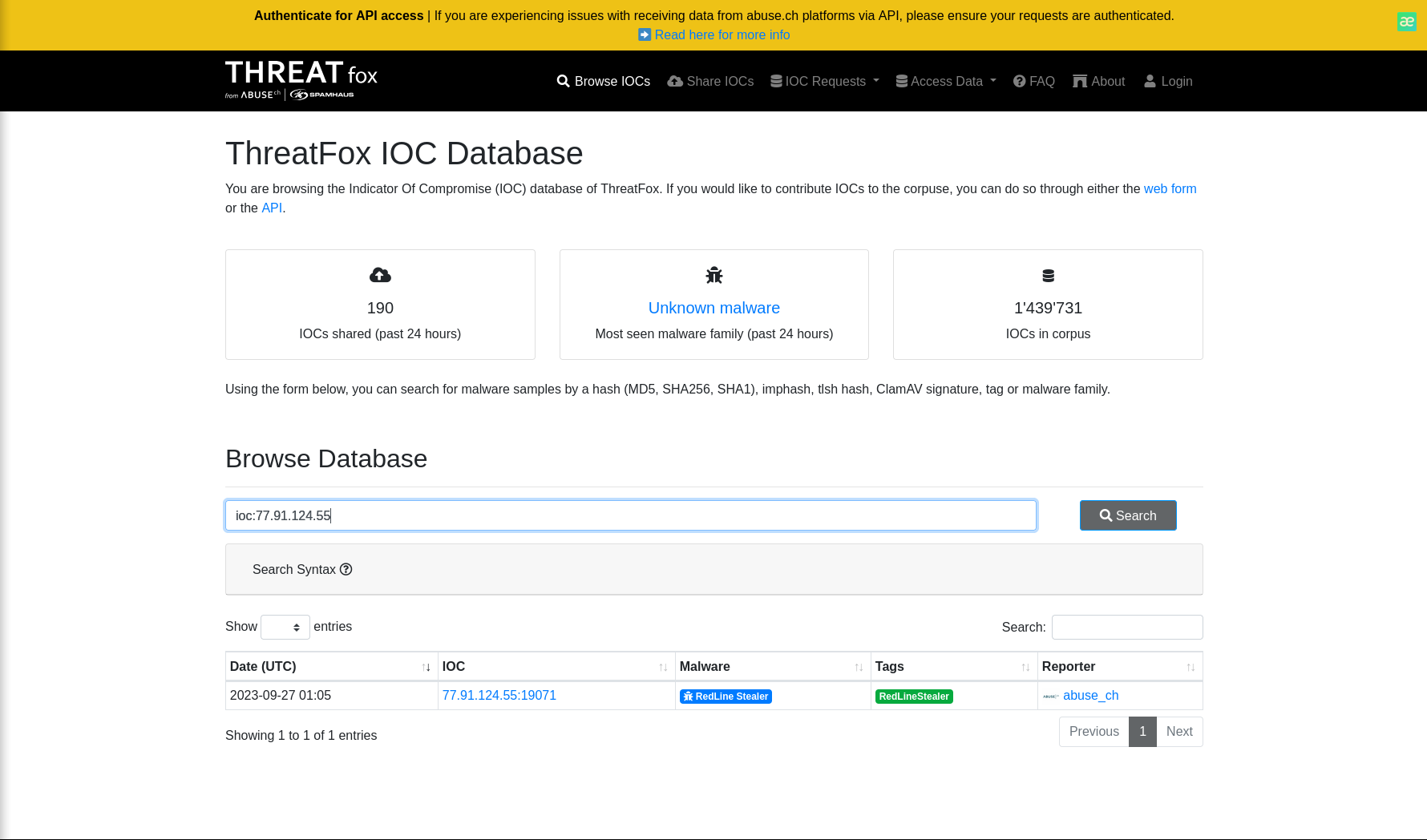Click the RedLineStealer green tag
1427x840 pixels.
point(914,697)
